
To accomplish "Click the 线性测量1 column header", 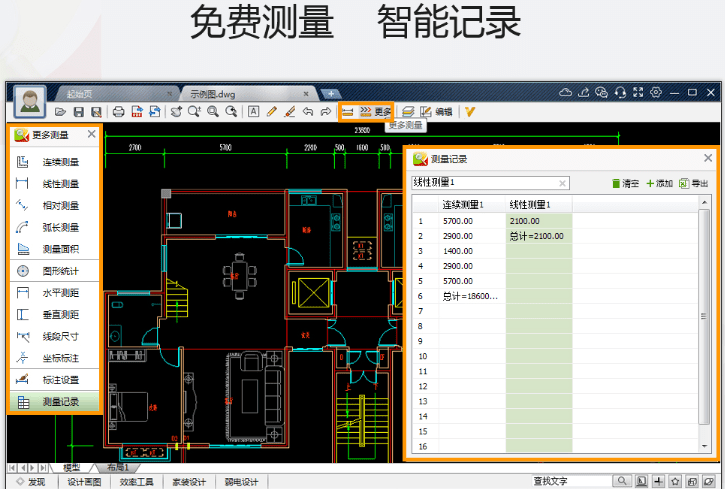I will tap(539, 204).
